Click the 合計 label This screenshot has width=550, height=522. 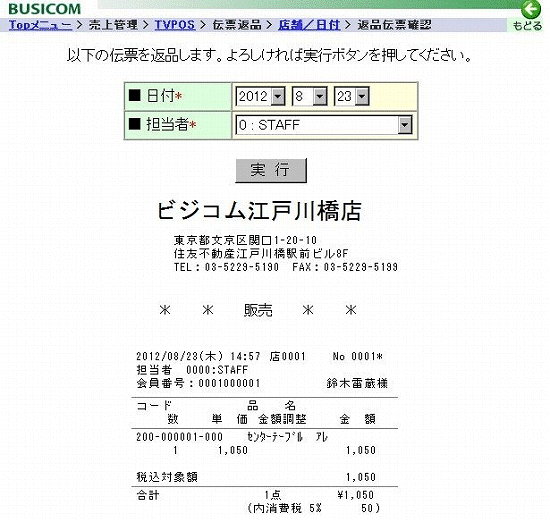148,495
